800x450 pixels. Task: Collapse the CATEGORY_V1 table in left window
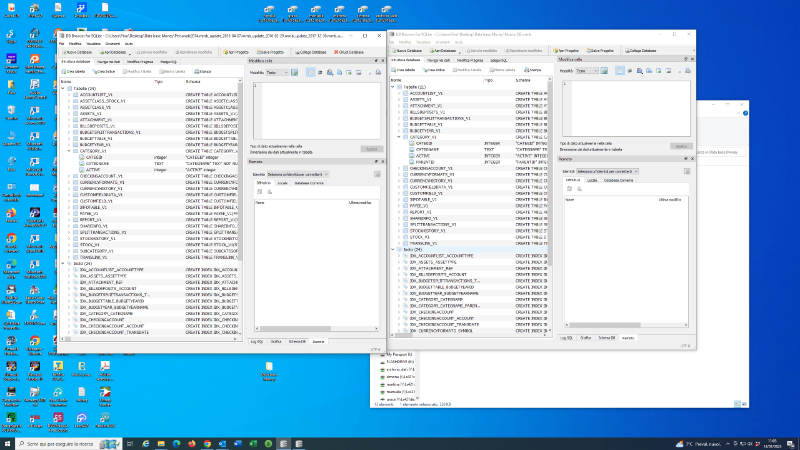tap(69, 151)
